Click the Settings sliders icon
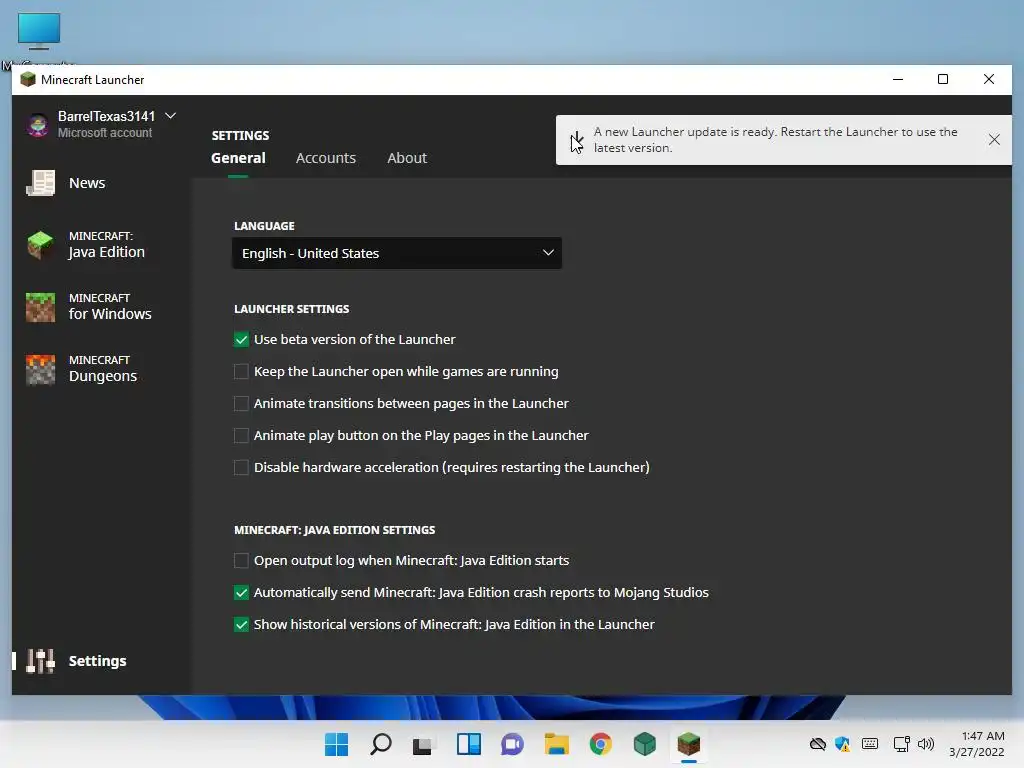Viewport: 1024px width, 768px height. [40, 661]
